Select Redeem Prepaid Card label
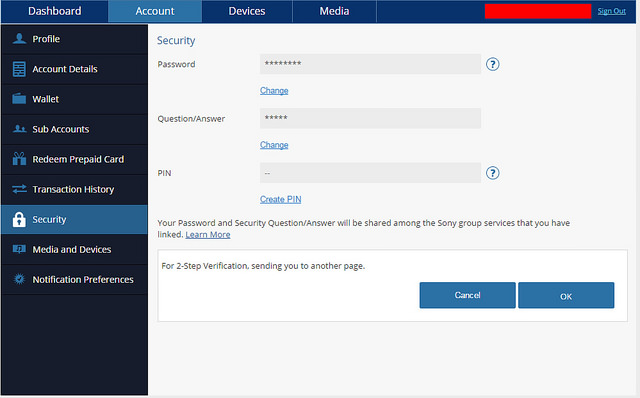The image size is (640, 398). click(78, 159)
